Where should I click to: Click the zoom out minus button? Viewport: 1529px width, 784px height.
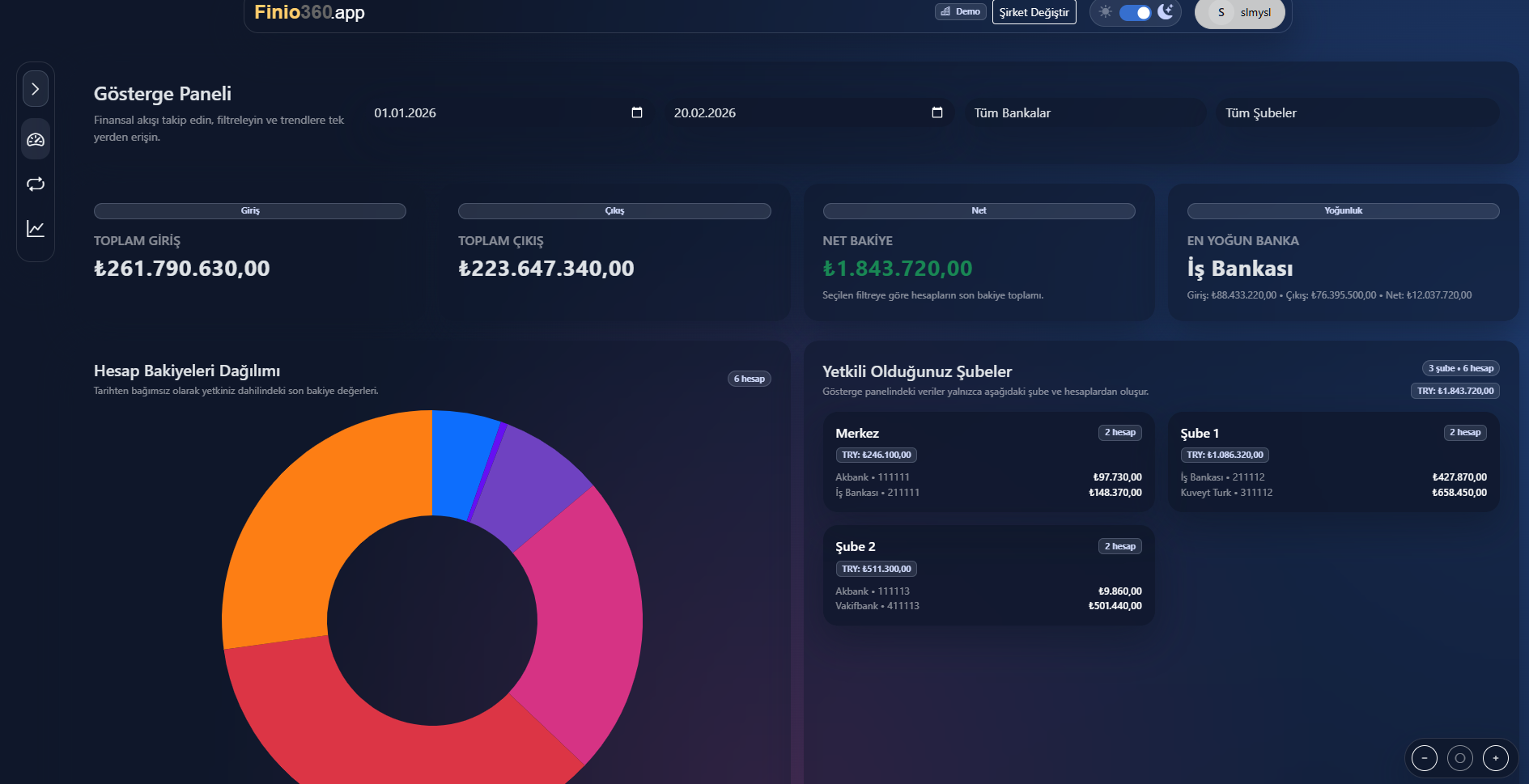(x=1424, y=758)
